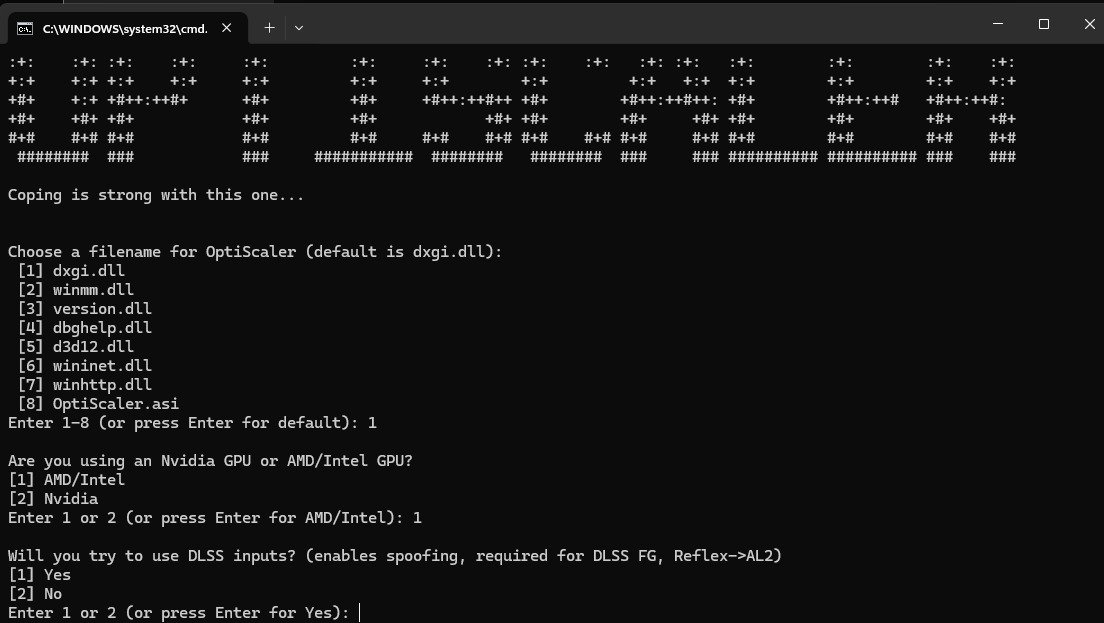Viewport: 1104px width, 623px height.
Task: Open a new terminal tab
Action: point(269,28)
